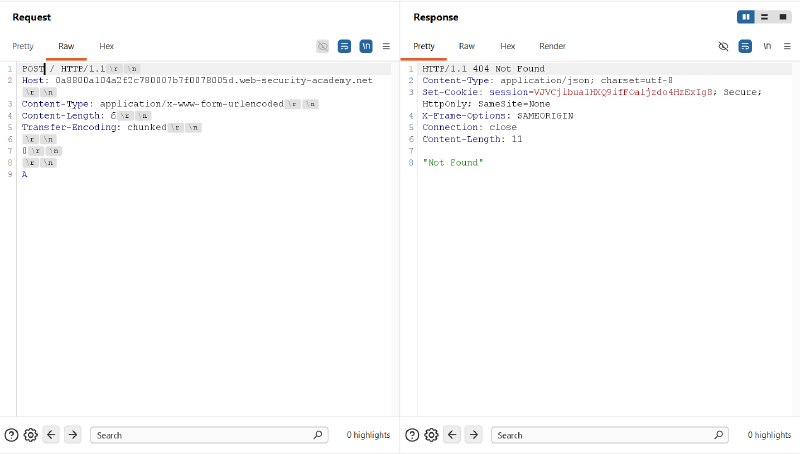Focus the Request search input field
800x454 pixels.
[209, 435]
